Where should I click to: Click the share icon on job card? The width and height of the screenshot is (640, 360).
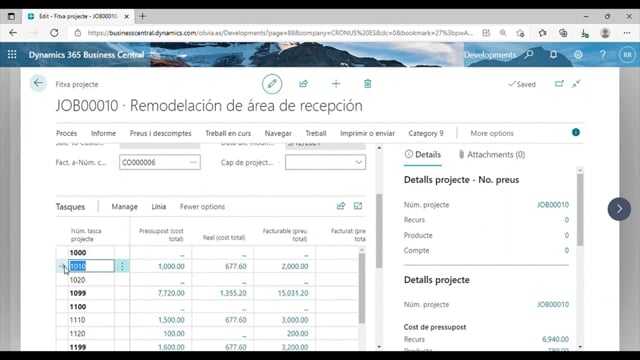(303, 84)
